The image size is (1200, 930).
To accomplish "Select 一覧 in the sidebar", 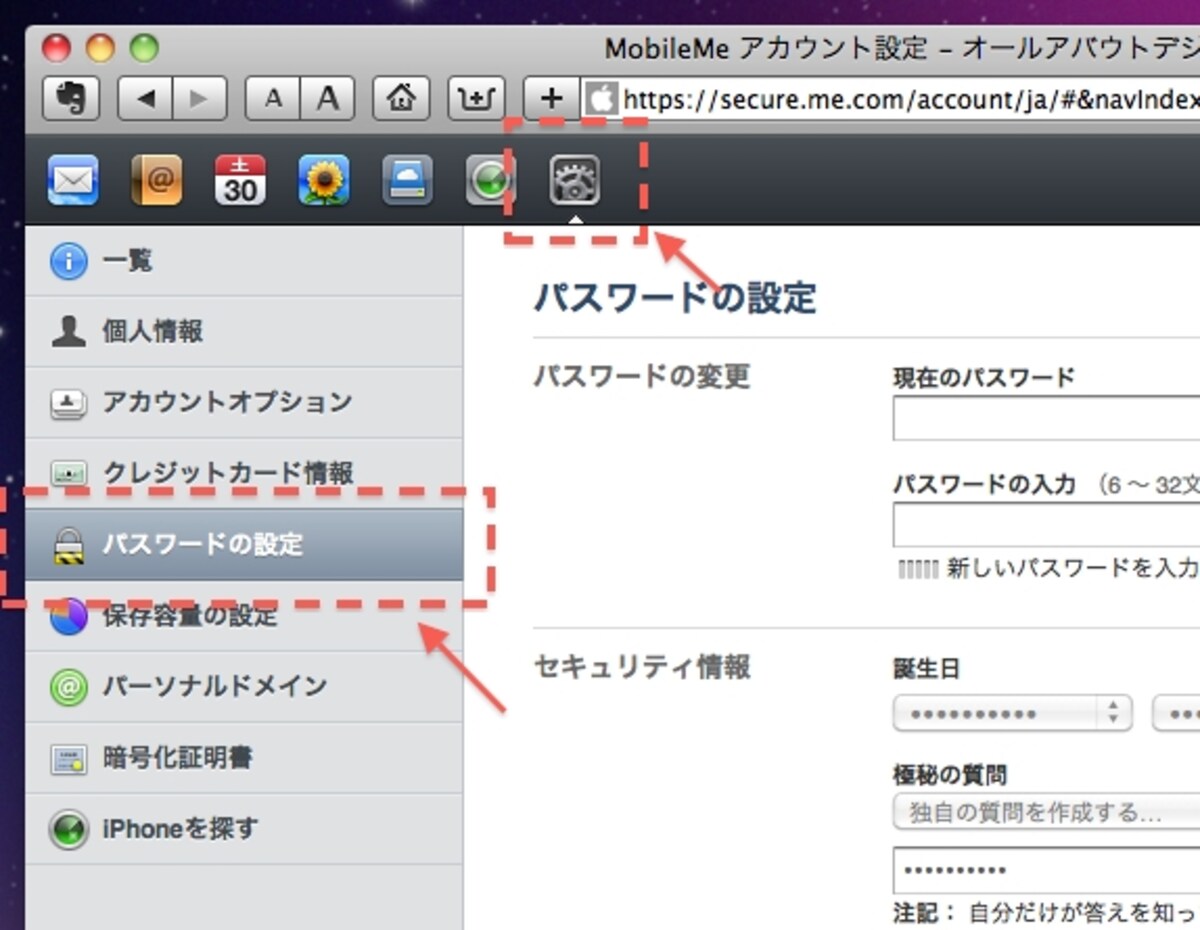I will [x=244, y=261].
